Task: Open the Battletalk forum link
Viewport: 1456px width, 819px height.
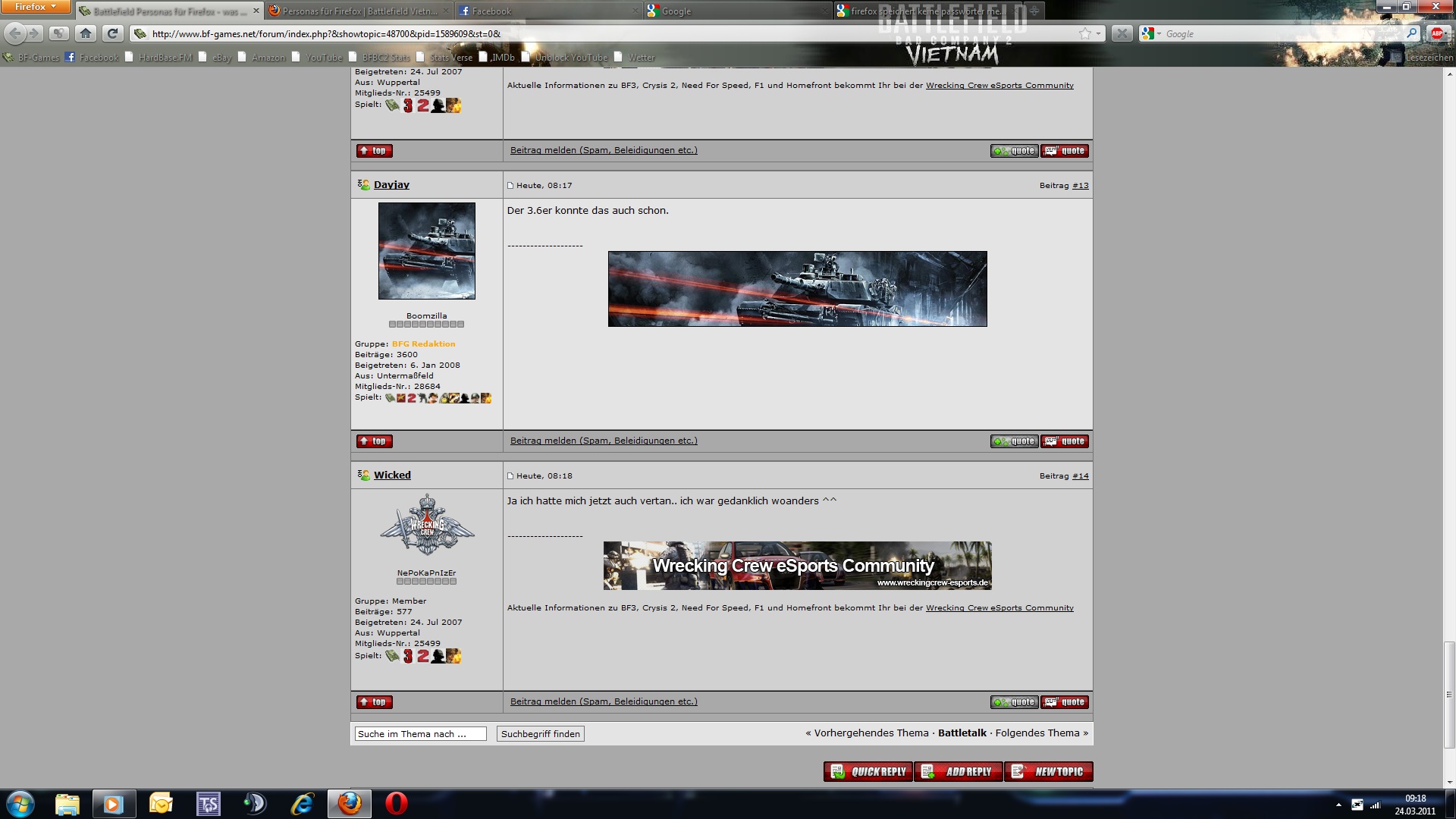Action: (x=962, y=733)
